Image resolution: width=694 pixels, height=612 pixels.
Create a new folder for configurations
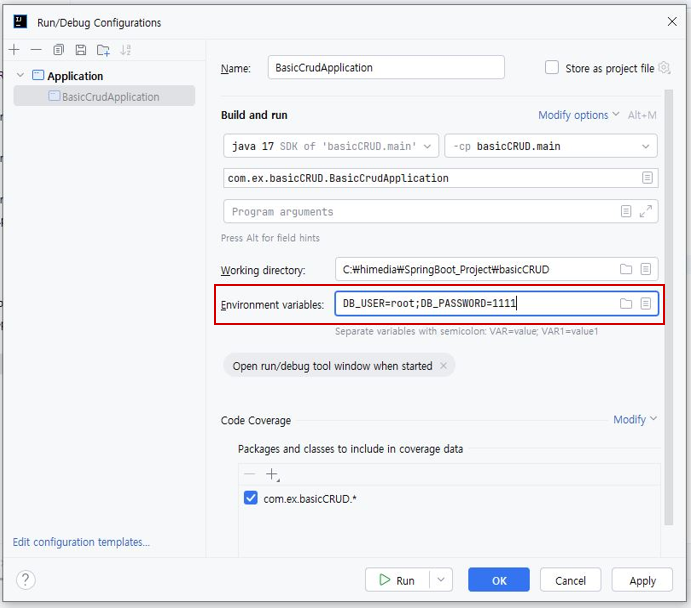[104, 50]
